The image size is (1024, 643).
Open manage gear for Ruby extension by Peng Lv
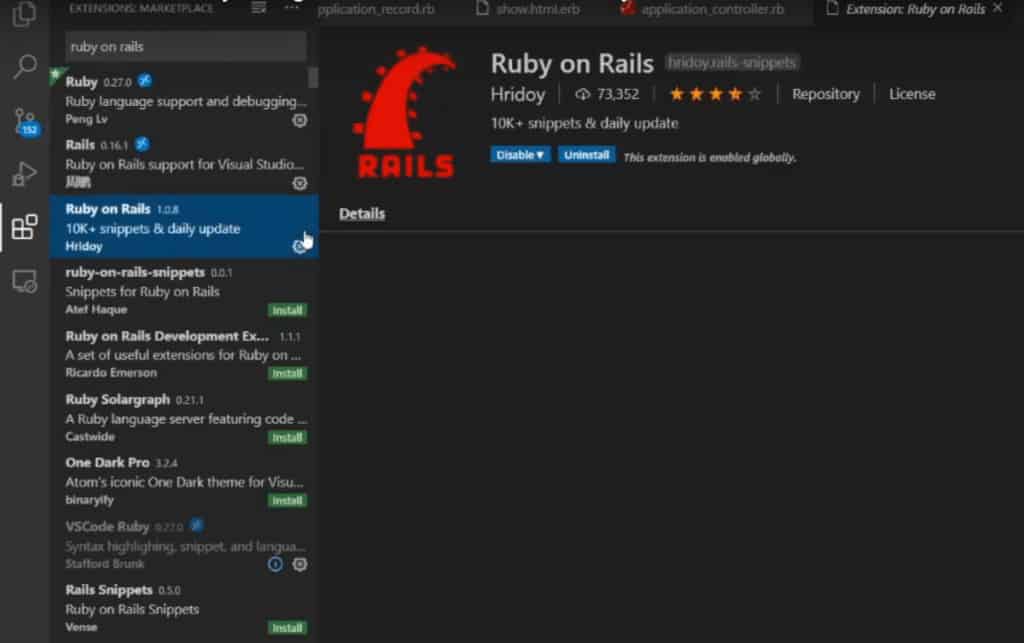coord(300,120)
